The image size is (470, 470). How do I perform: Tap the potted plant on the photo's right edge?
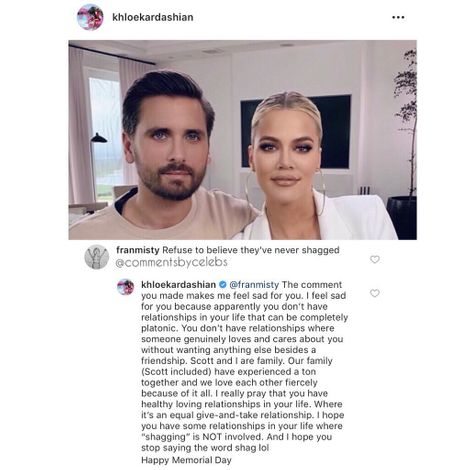click(x=404, y=143)
